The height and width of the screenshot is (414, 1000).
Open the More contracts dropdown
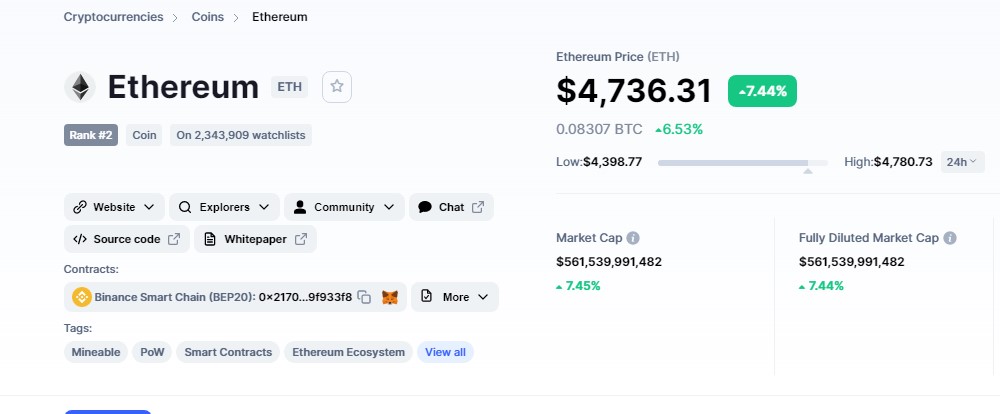[x=455, y=297]
